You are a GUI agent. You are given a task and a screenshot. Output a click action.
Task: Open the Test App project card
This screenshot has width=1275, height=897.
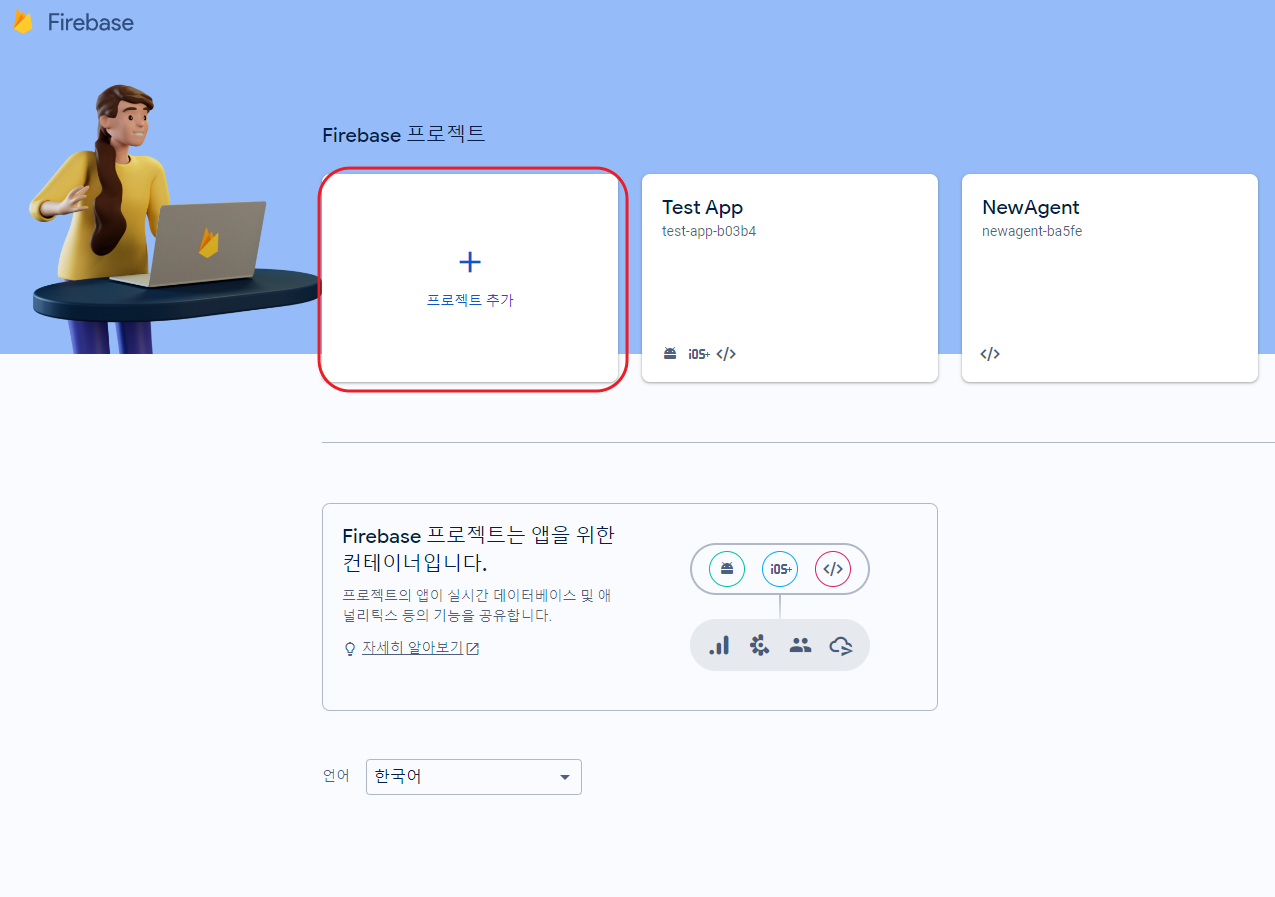click(x=790, y=278)
